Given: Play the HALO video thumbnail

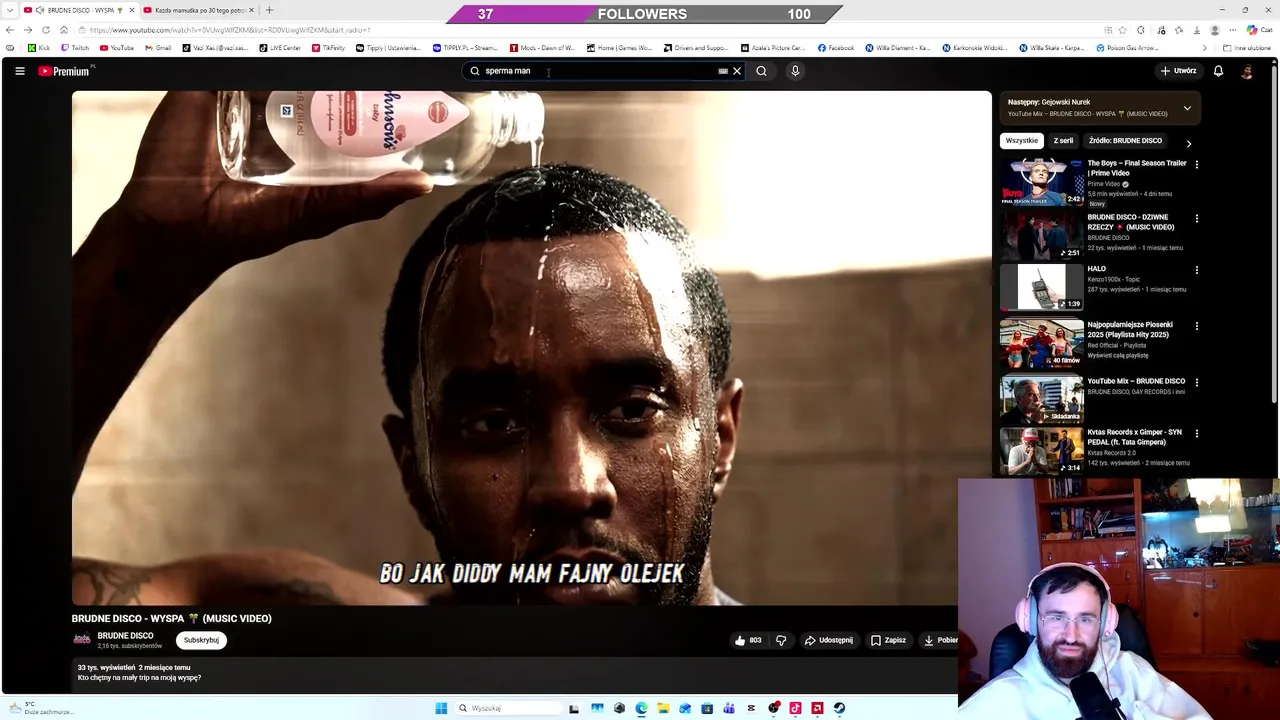Looking at the screenshot, I should coord(1041,287).
